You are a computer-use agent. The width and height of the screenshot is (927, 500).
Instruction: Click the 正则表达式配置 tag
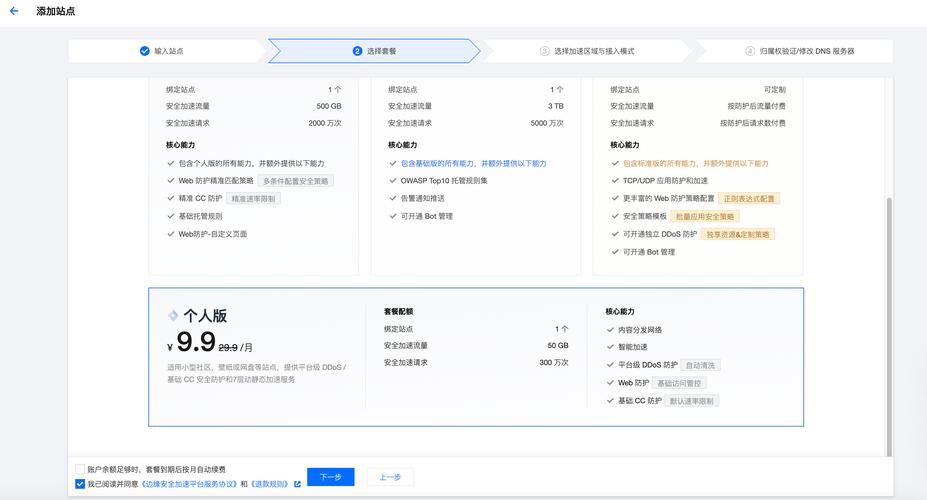pyautogui.click(x=749, y=199)
